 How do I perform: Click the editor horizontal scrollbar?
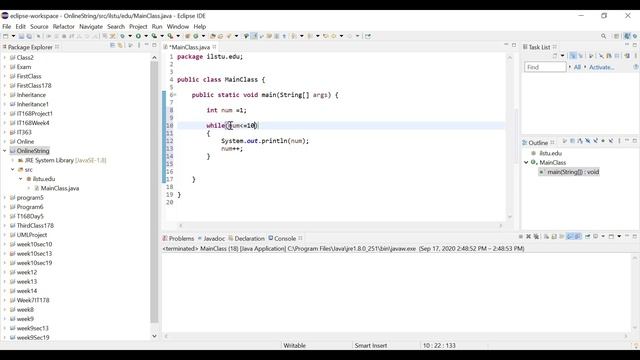341,225
